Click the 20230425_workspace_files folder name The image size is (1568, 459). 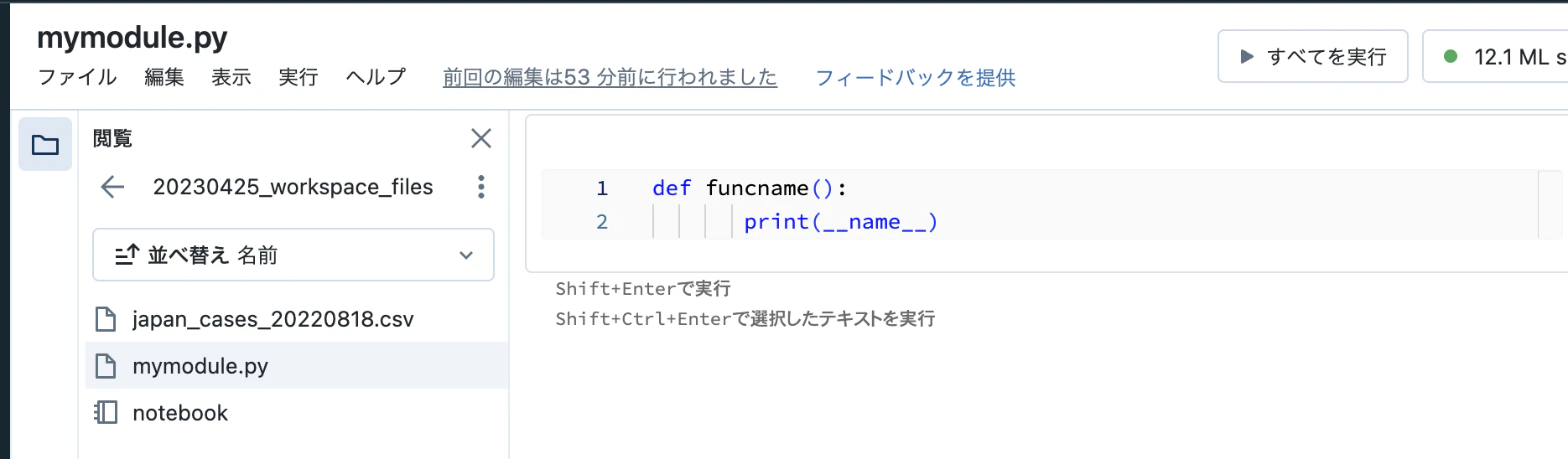click(x=293, y=187)
